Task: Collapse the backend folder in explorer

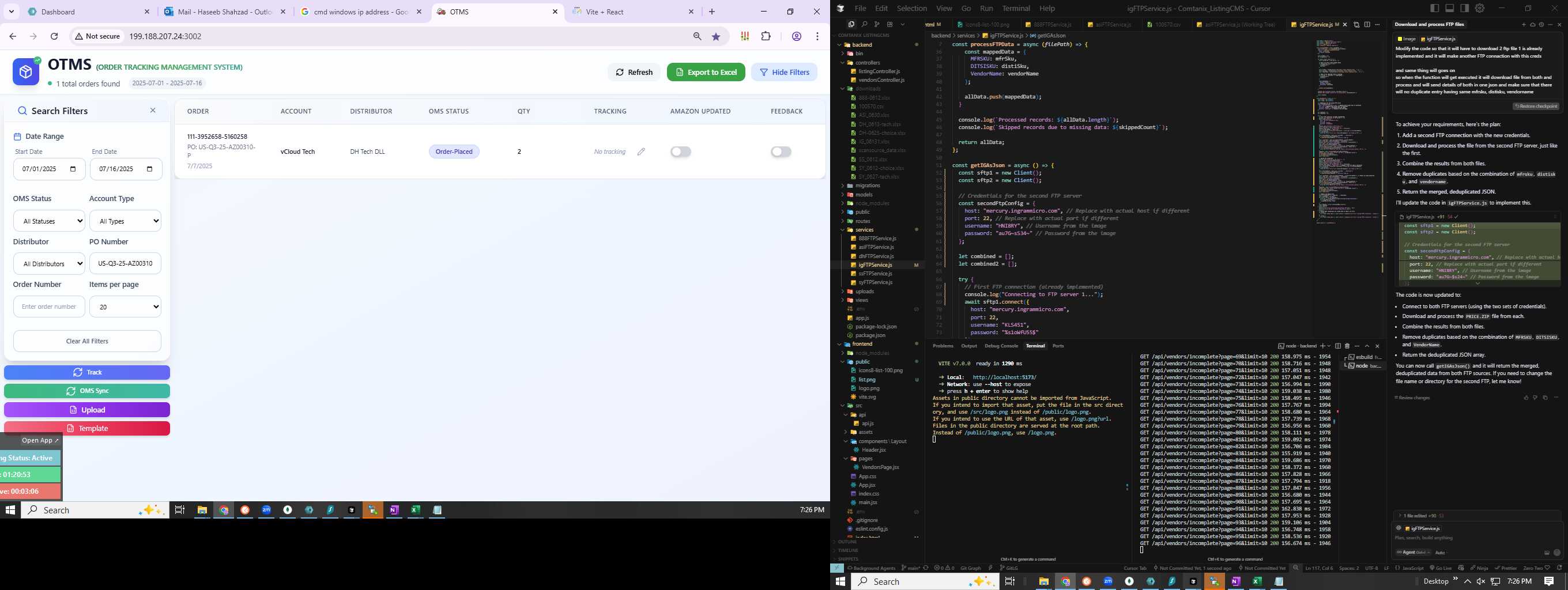Action: (861, 44)
